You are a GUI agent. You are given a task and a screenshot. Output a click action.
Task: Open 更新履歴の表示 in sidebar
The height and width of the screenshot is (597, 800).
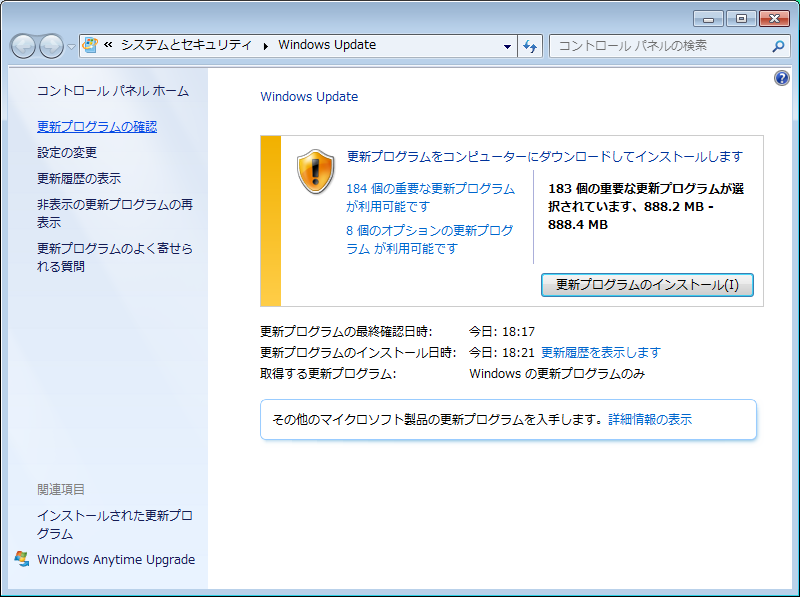tap(79, 179)
